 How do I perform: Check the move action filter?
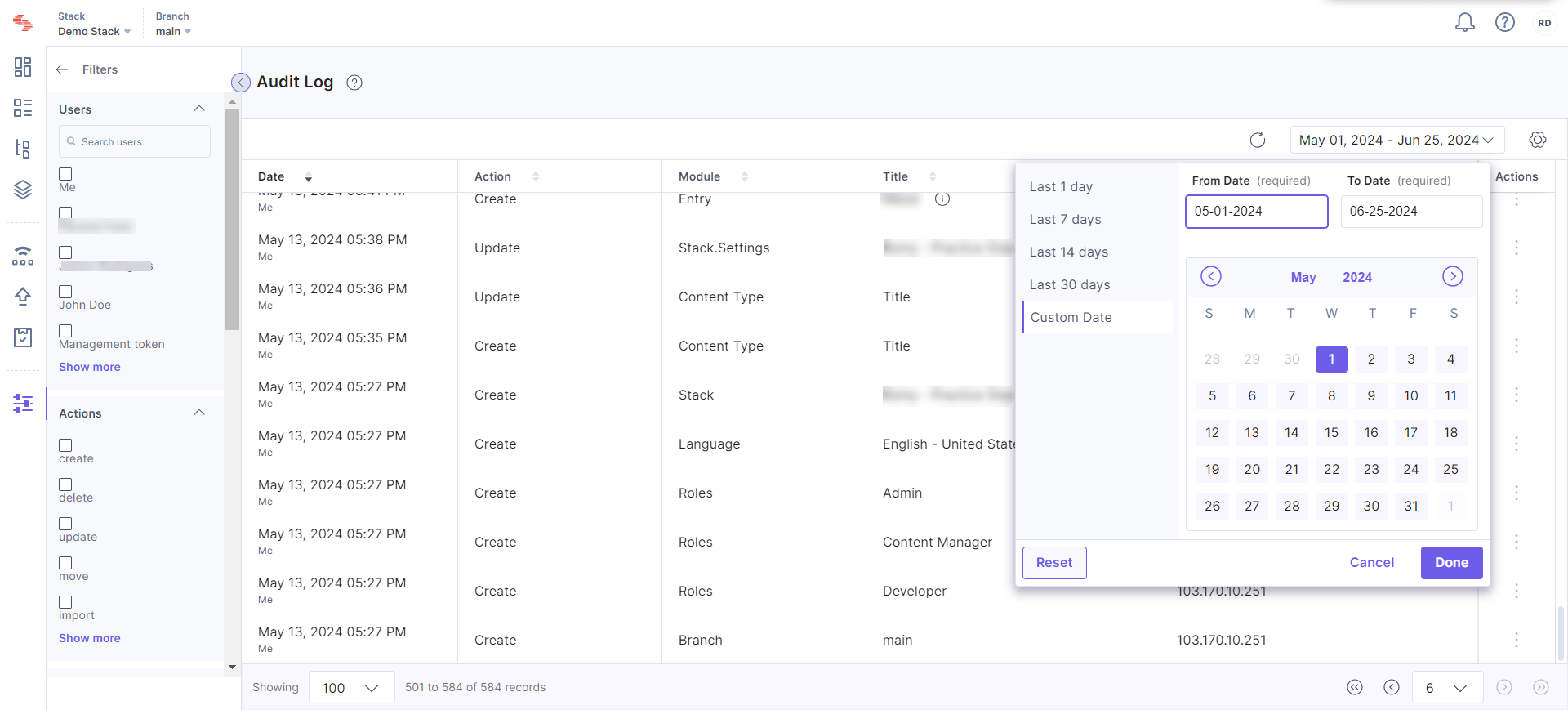tap(65, 563)
